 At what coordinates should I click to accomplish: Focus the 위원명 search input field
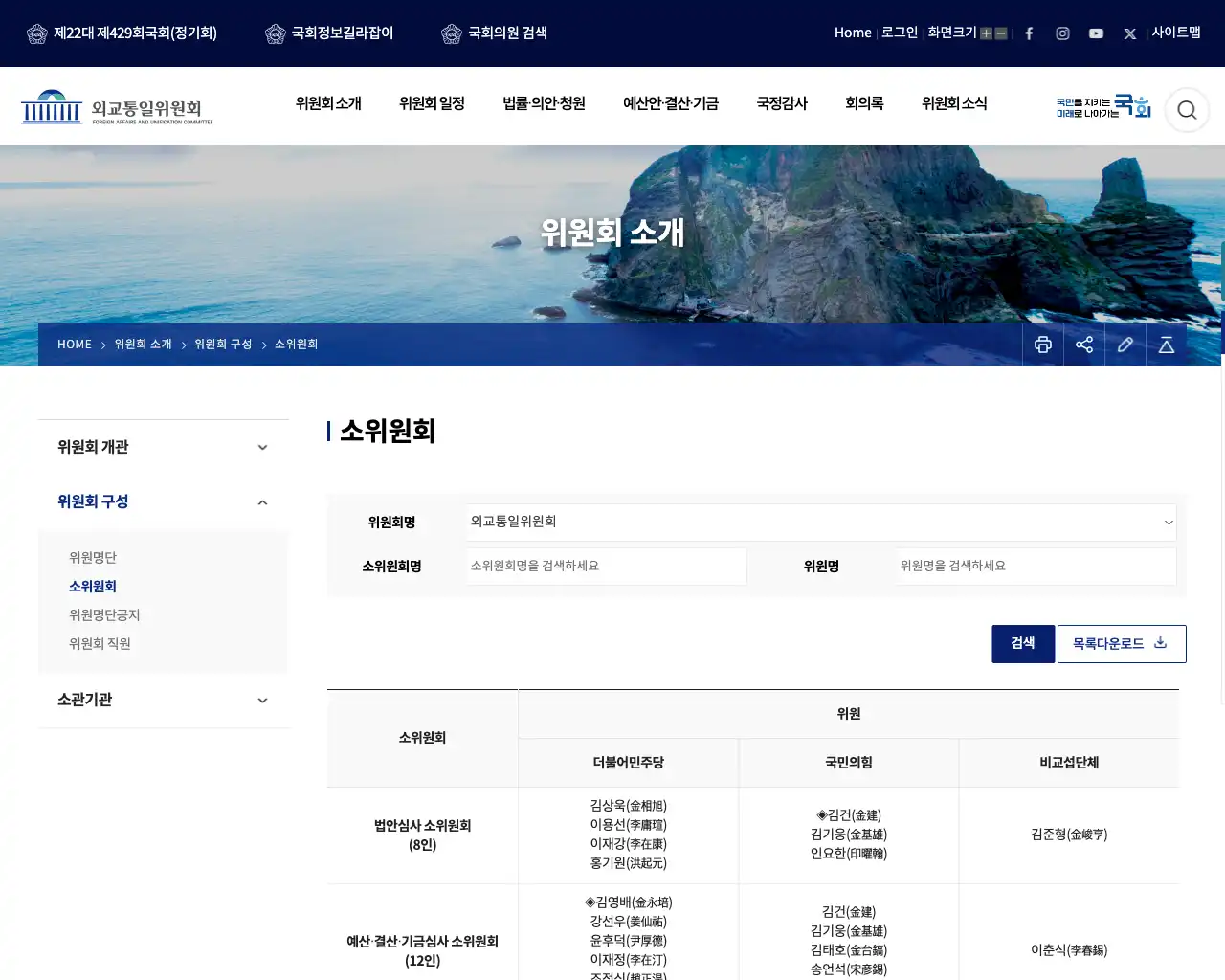tap(1036, 567)
